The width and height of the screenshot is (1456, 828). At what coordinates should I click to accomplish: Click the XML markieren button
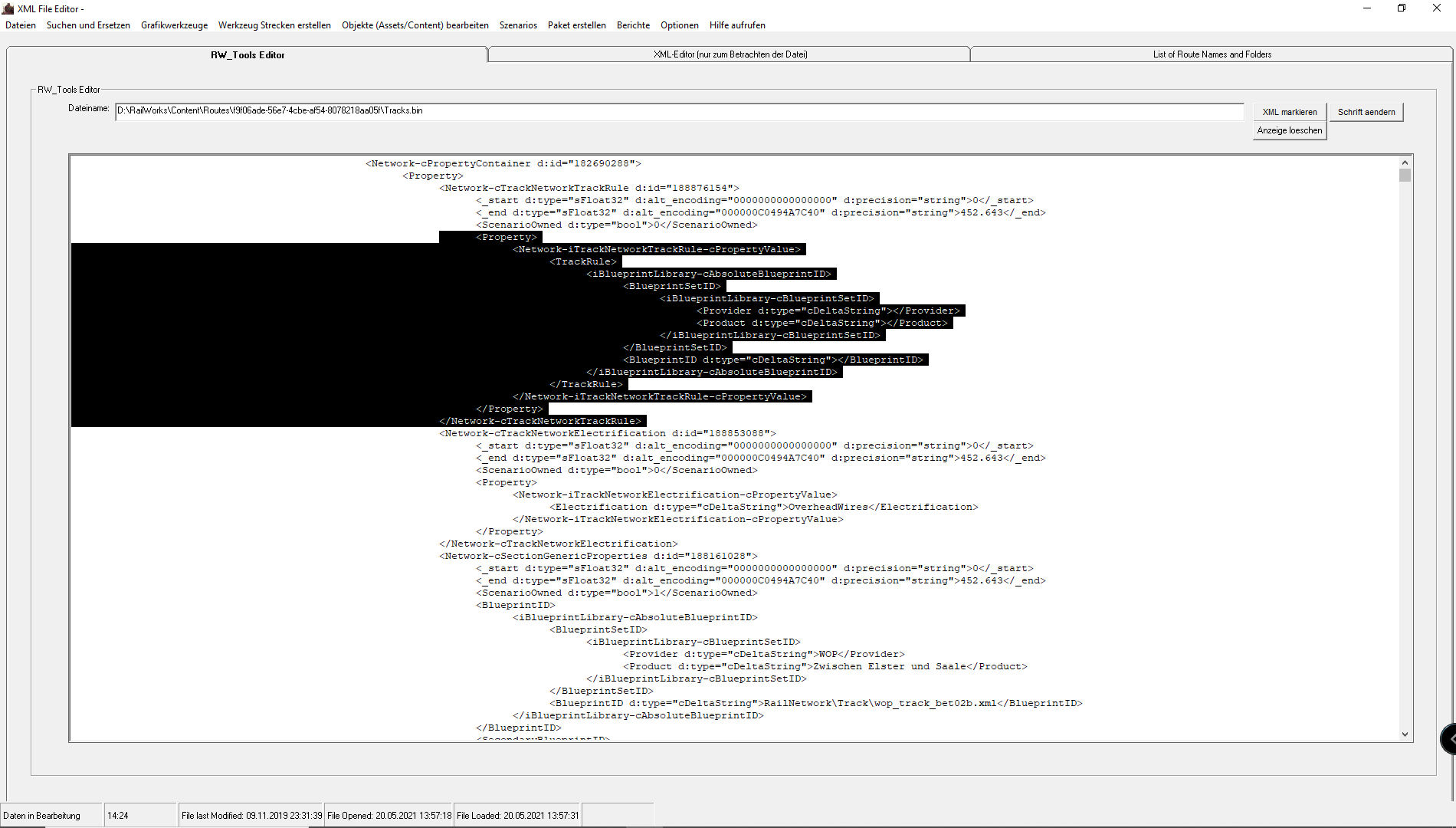tap(1290, 112)
